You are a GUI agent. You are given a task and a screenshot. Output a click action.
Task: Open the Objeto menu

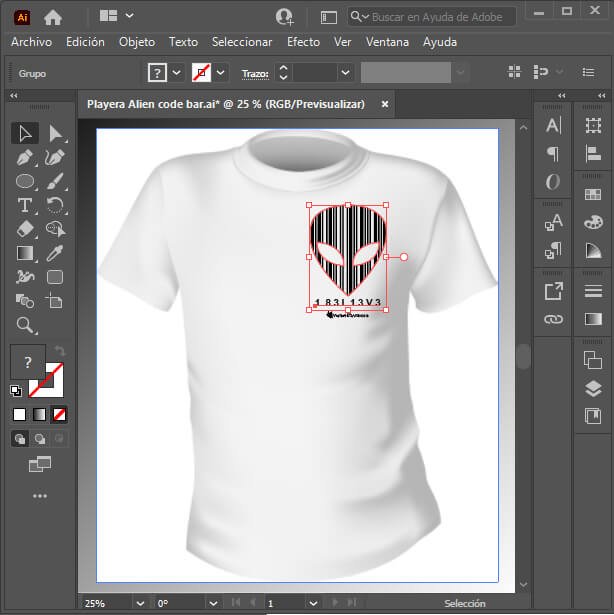coord(137,42)
